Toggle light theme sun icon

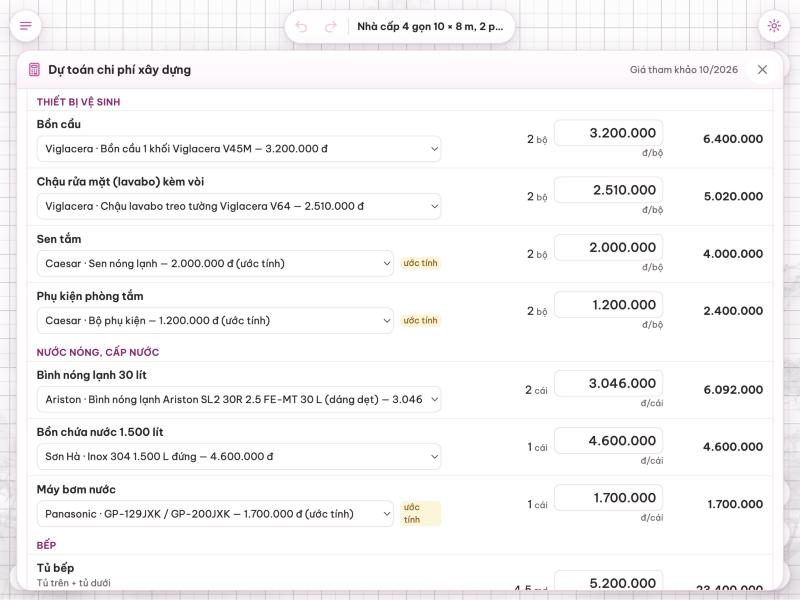[774, 26]
